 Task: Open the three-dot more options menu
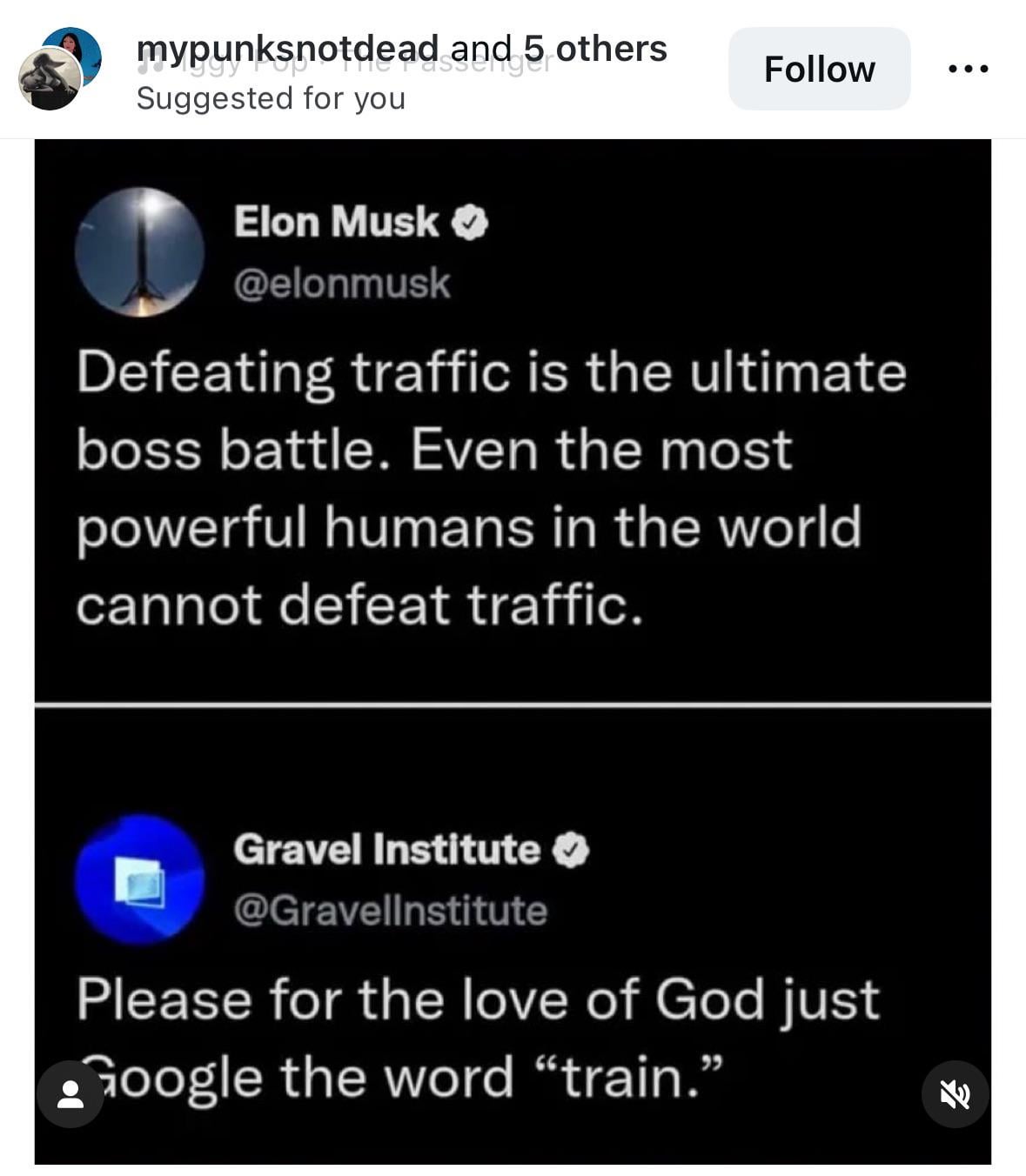point(968,69)
